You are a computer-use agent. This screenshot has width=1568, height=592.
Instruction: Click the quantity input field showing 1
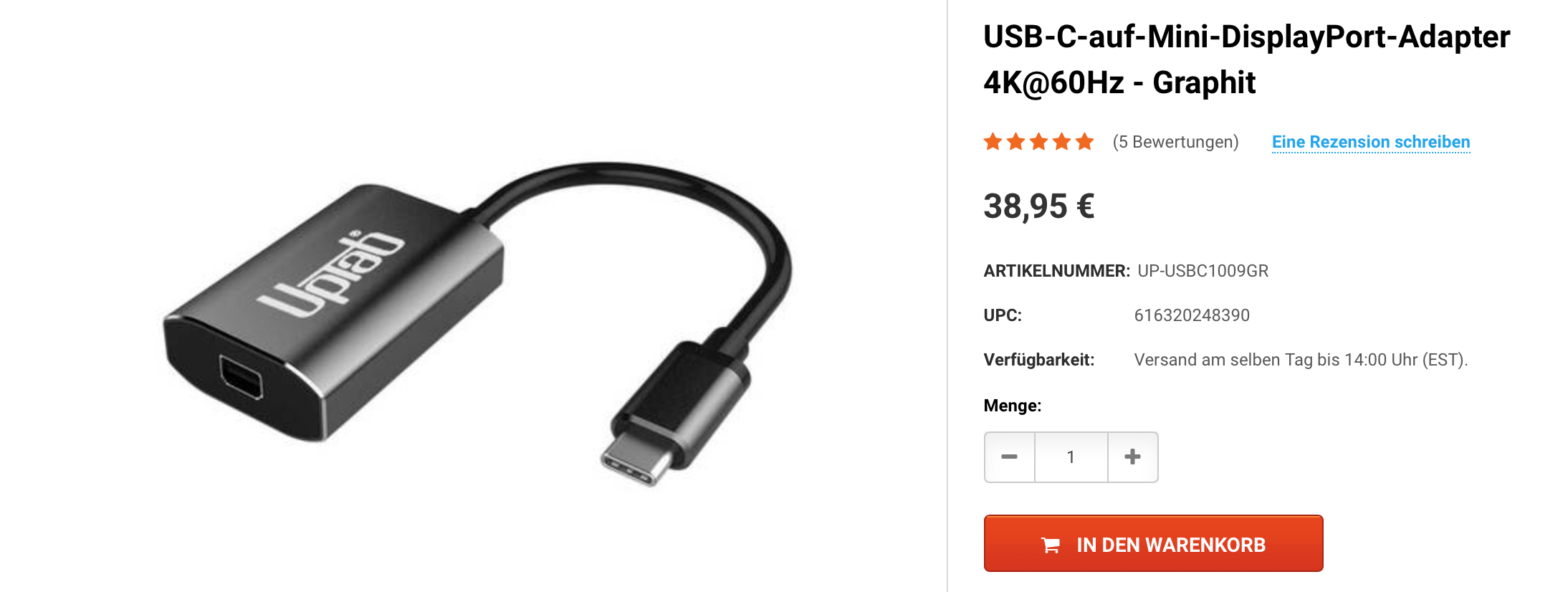pos(1071,457)
